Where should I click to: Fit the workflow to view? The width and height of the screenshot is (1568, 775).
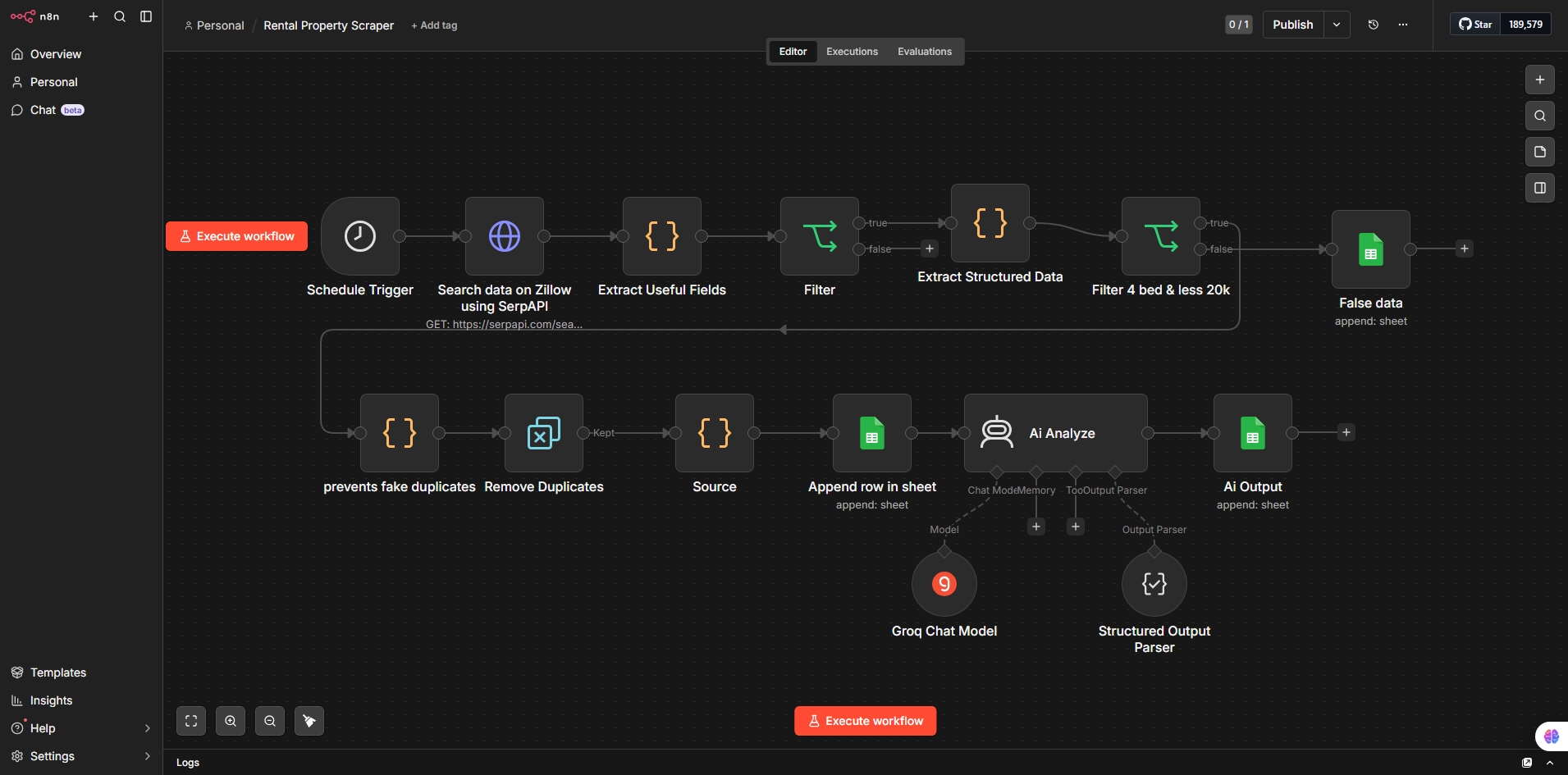point(191,721)
